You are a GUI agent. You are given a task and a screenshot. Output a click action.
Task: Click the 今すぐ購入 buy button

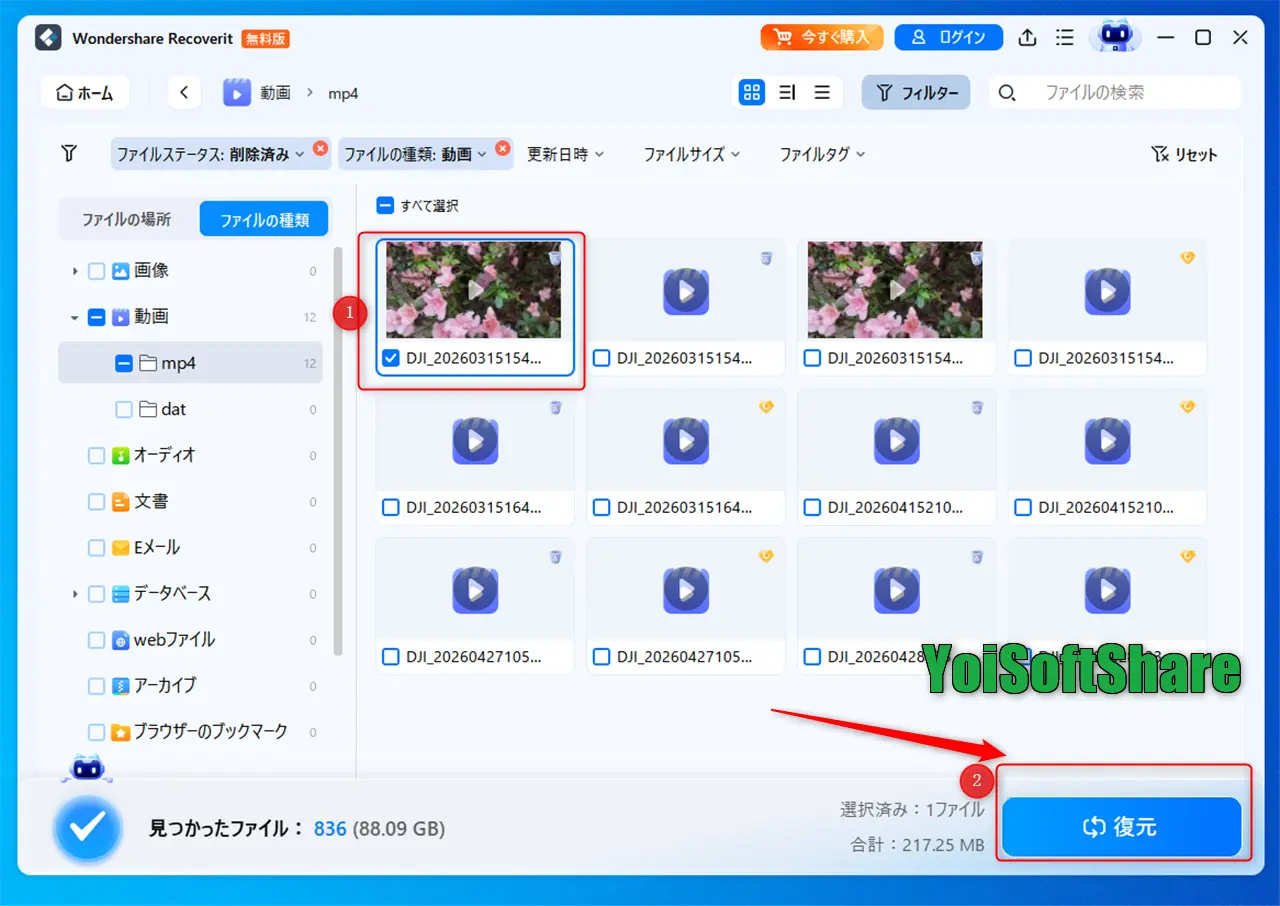pyautogui.click(x=822, y=38)
